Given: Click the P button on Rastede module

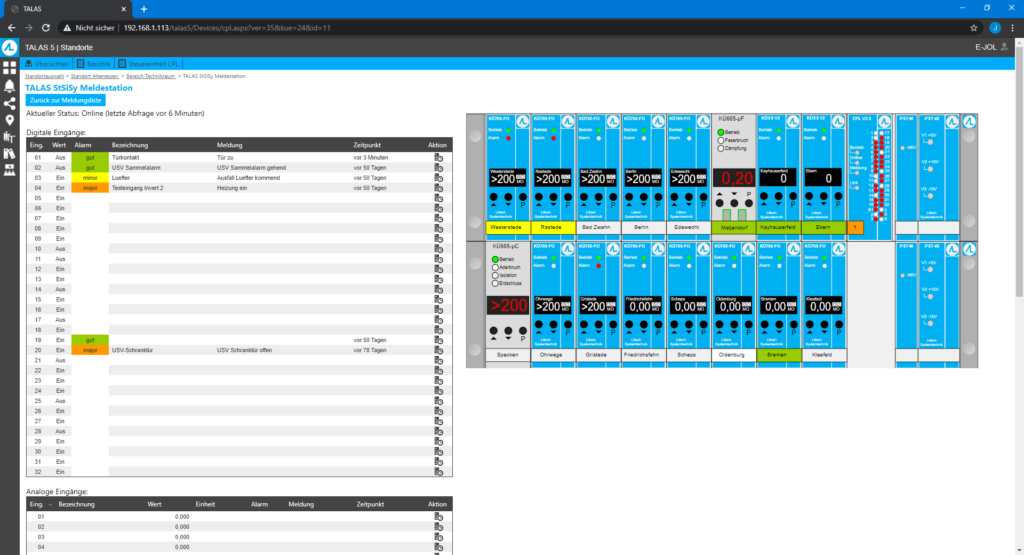Looking at the screenshot, I should tap(568, 198).
